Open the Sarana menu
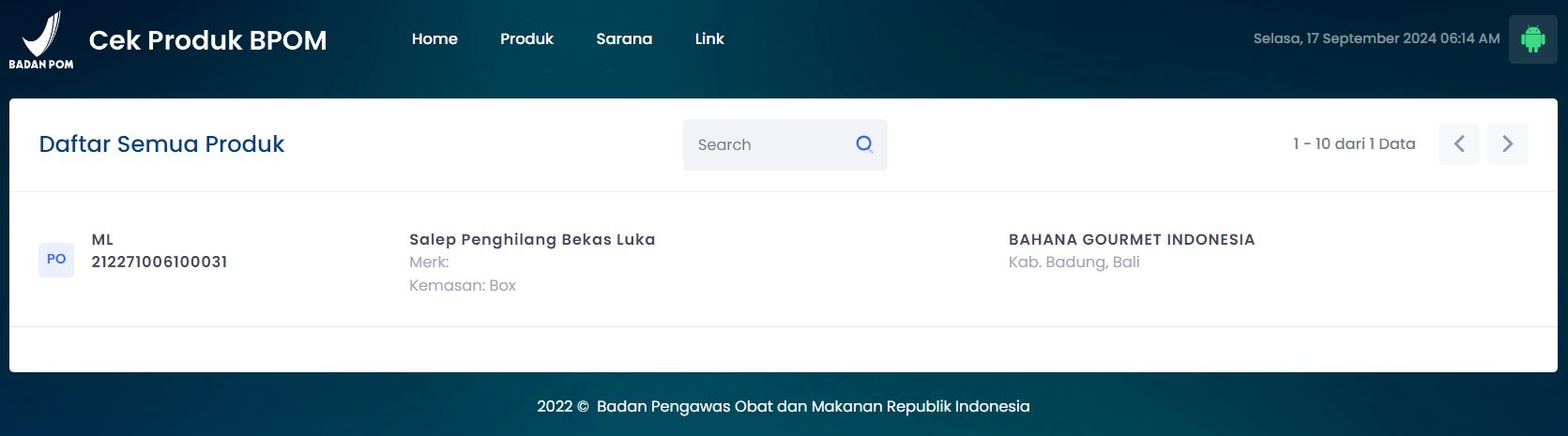Viewport: 1568px width, 436px height. click(x=624, y=39)
